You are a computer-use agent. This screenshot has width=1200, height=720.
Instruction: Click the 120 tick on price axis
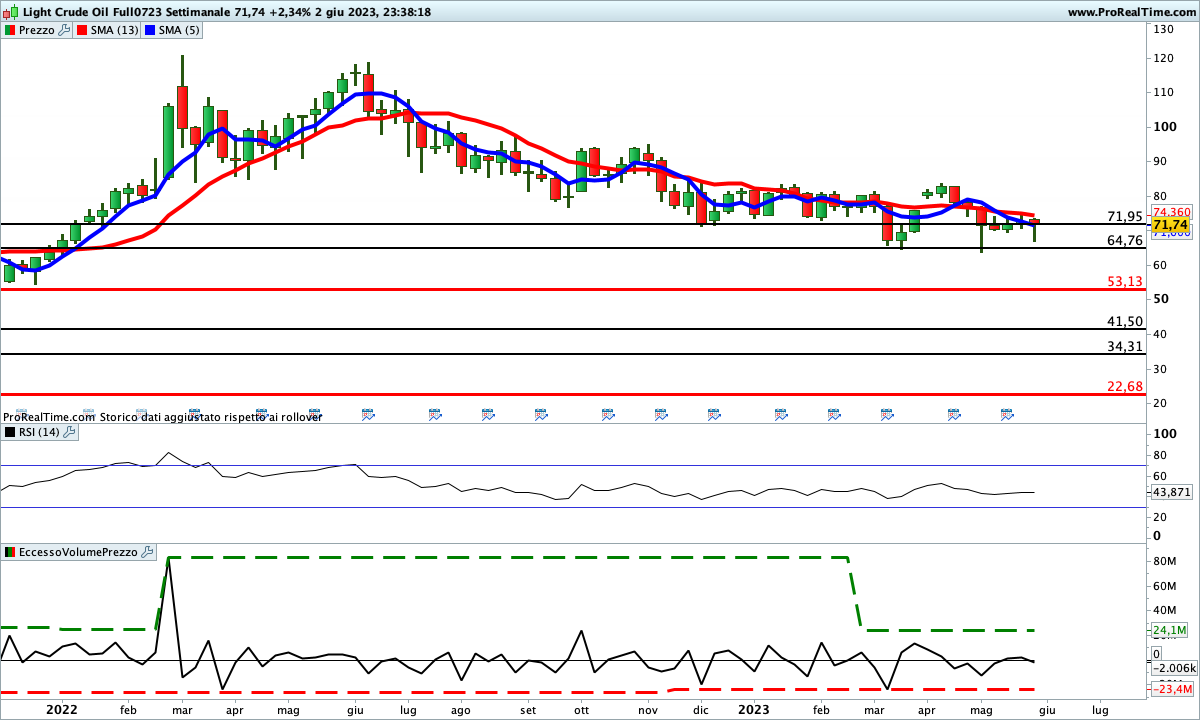(x=1163, y=58)
